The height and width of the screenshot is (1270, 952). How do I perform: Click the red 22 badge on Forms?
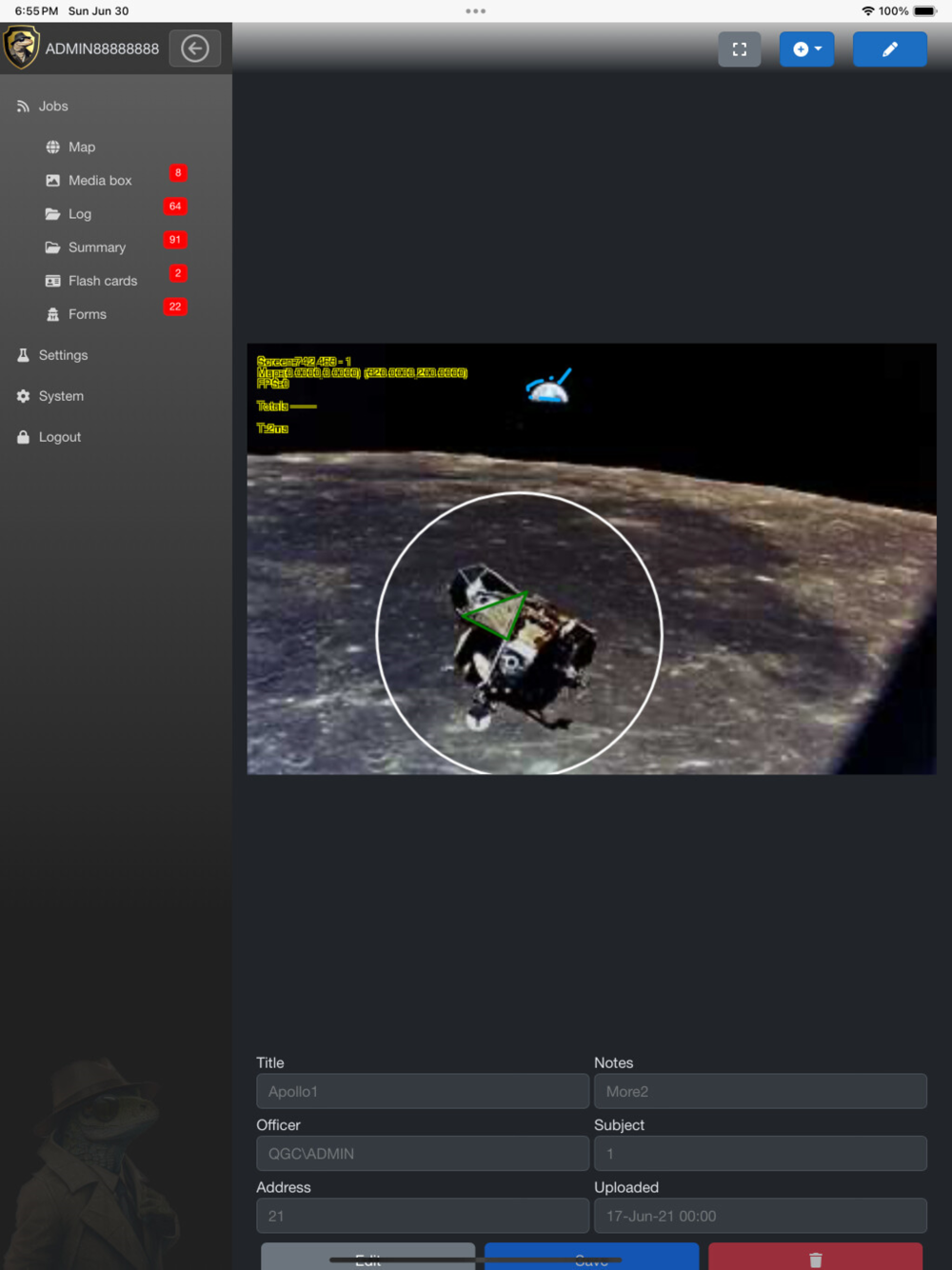(175, 307)
